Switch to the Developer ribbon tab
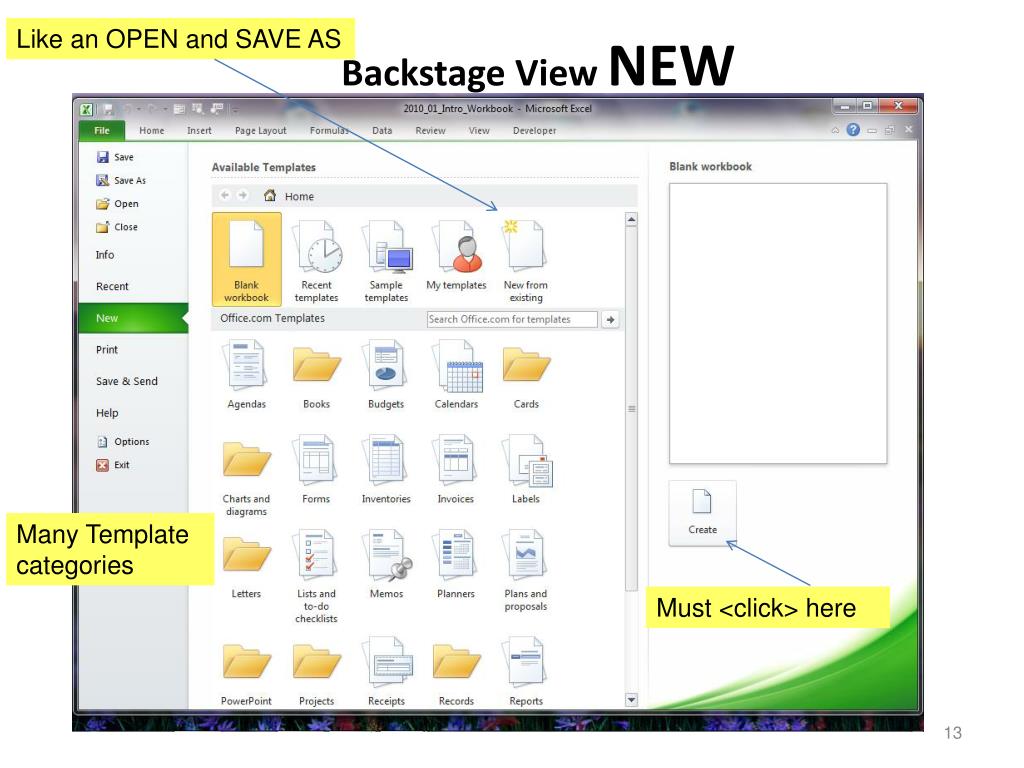This screenshot has height=768, width=1024. (x=534, y=131)
